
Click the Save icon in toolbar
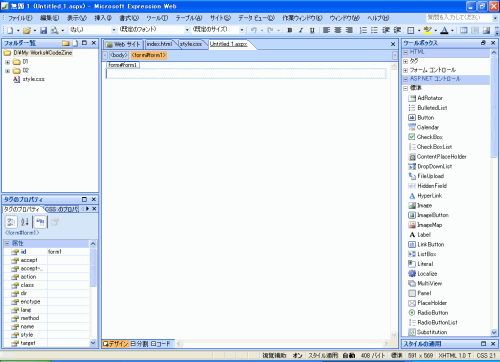click(43, 30)
